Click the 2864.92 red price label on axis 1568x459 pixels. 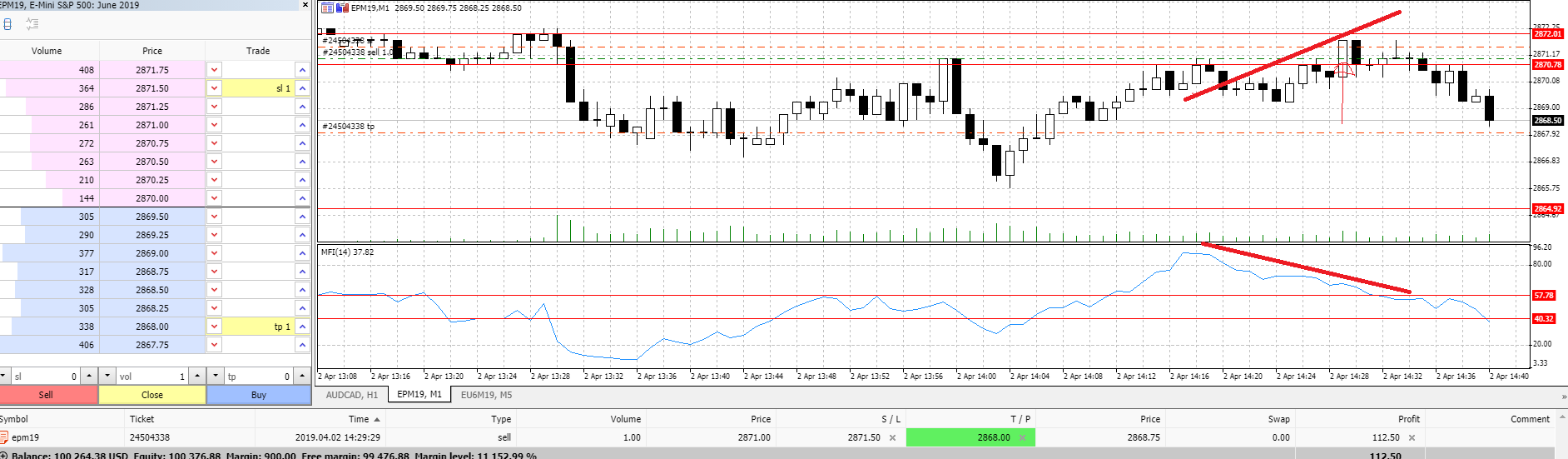(1548, 209)
